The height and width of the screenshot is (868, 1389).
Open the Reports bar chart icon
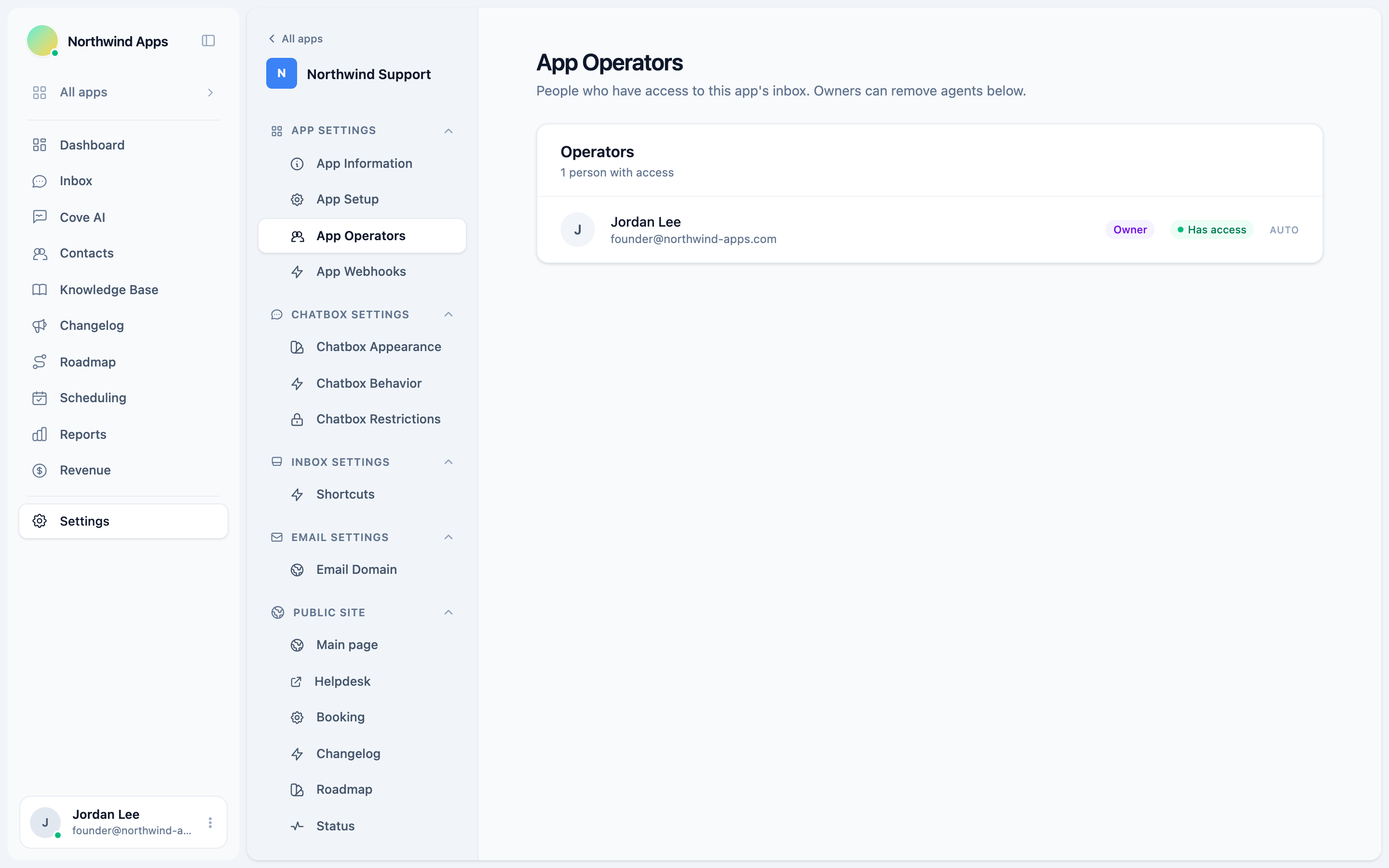click(x=40, y=434)
